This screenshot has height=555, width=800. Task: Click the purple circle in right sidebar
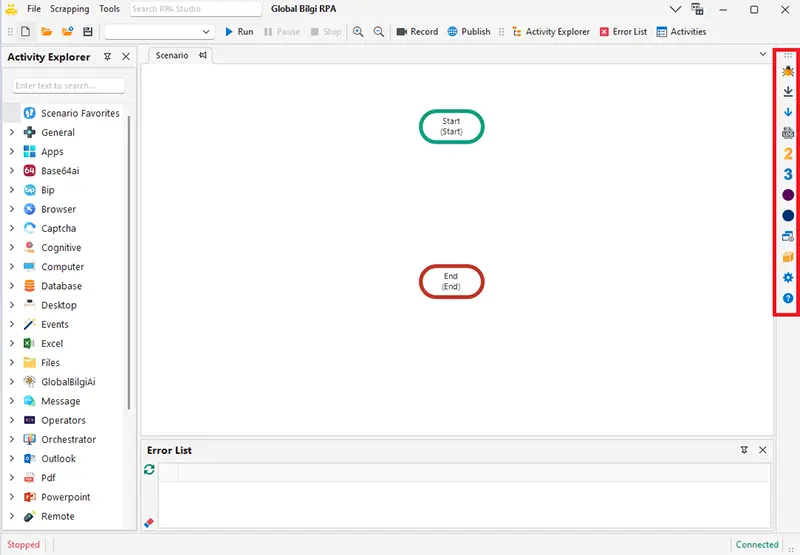(x=788, y=195)
